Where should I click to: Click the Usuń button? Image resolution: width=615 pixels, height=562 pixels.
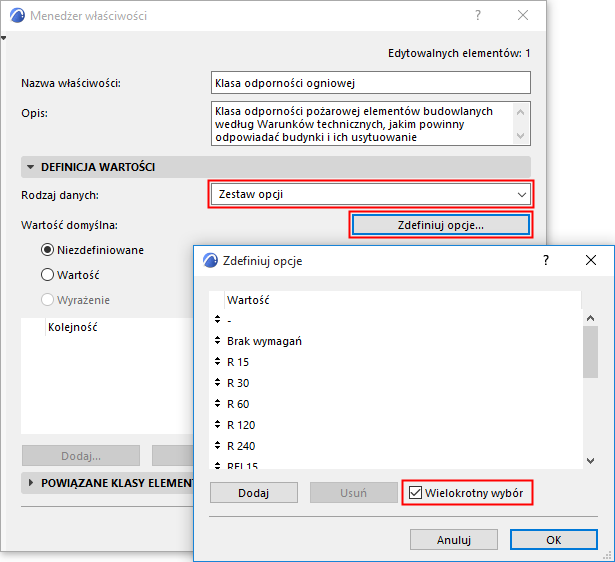[x=353, y=493]
